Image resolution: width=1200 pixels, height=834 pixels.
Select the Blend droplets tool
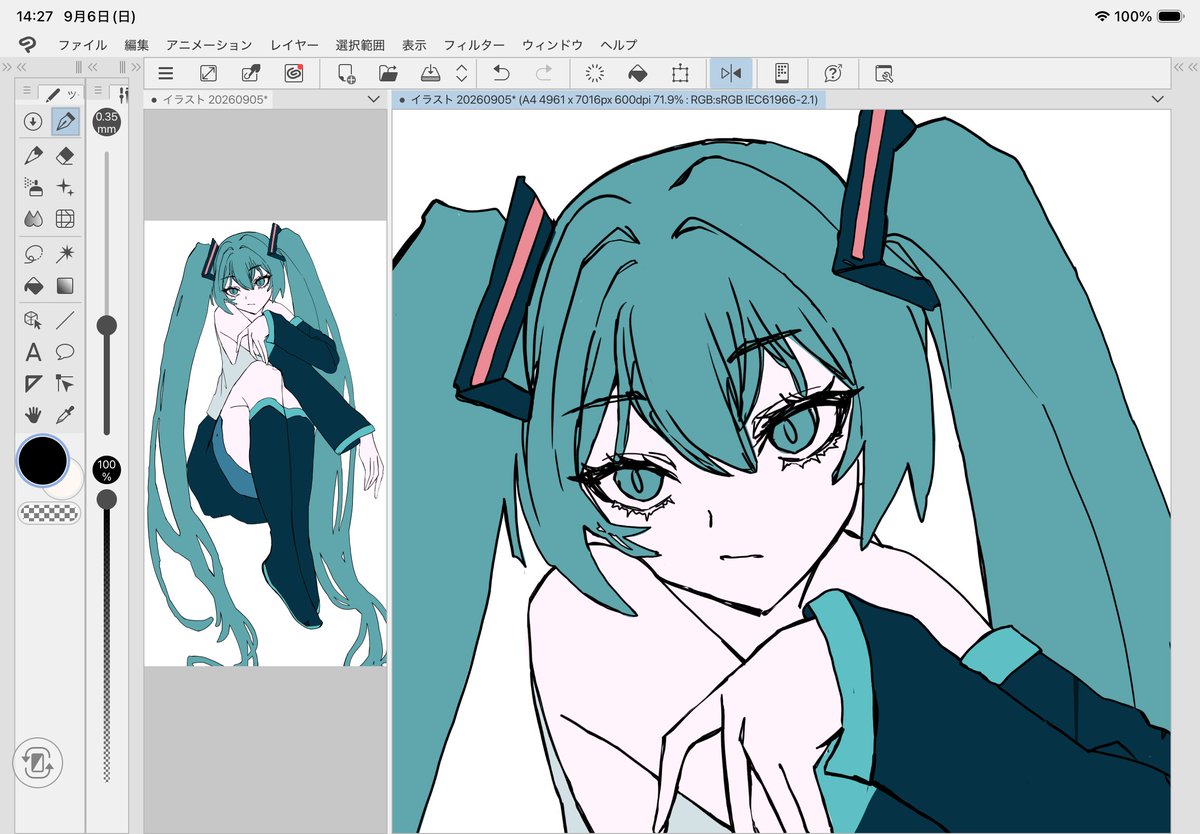tap(33, 219)
